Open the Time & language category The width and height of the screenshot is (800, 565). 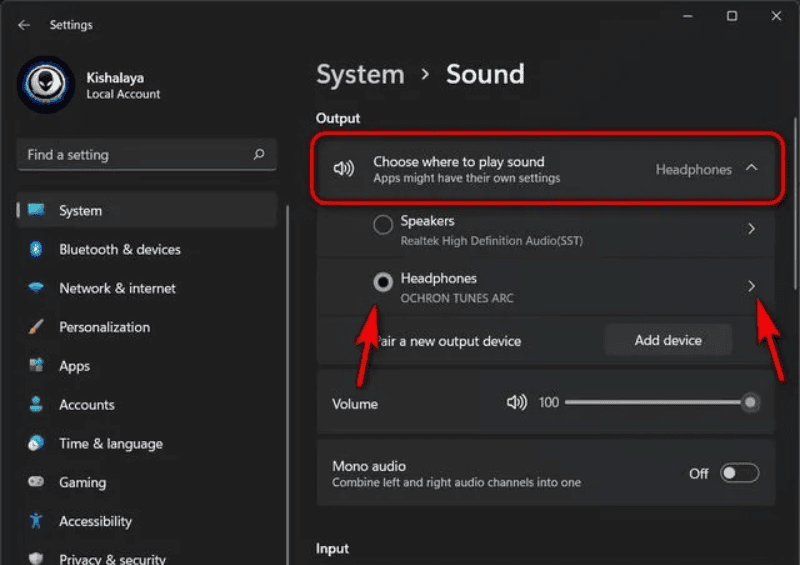(x=110, y=444)
